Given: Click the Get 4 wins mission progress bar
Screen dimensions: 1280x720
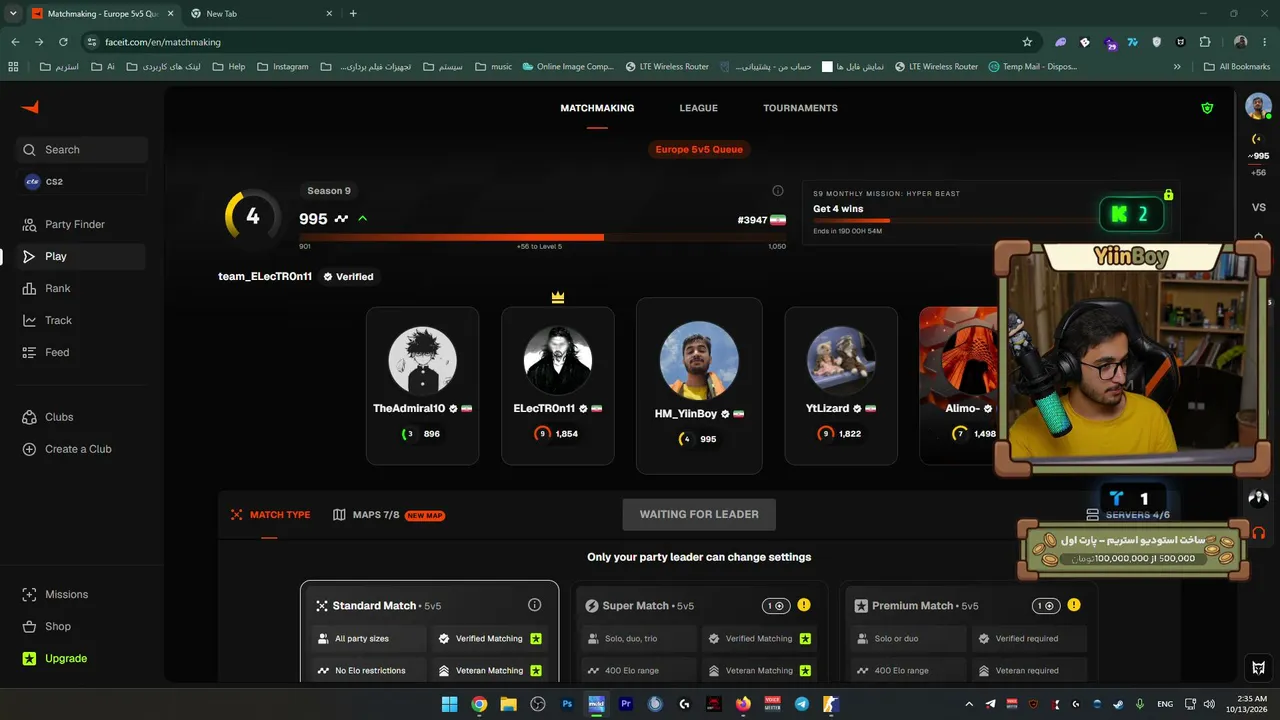Looking at the screenshot, I should pyautogui.click(x=956, y=220).
